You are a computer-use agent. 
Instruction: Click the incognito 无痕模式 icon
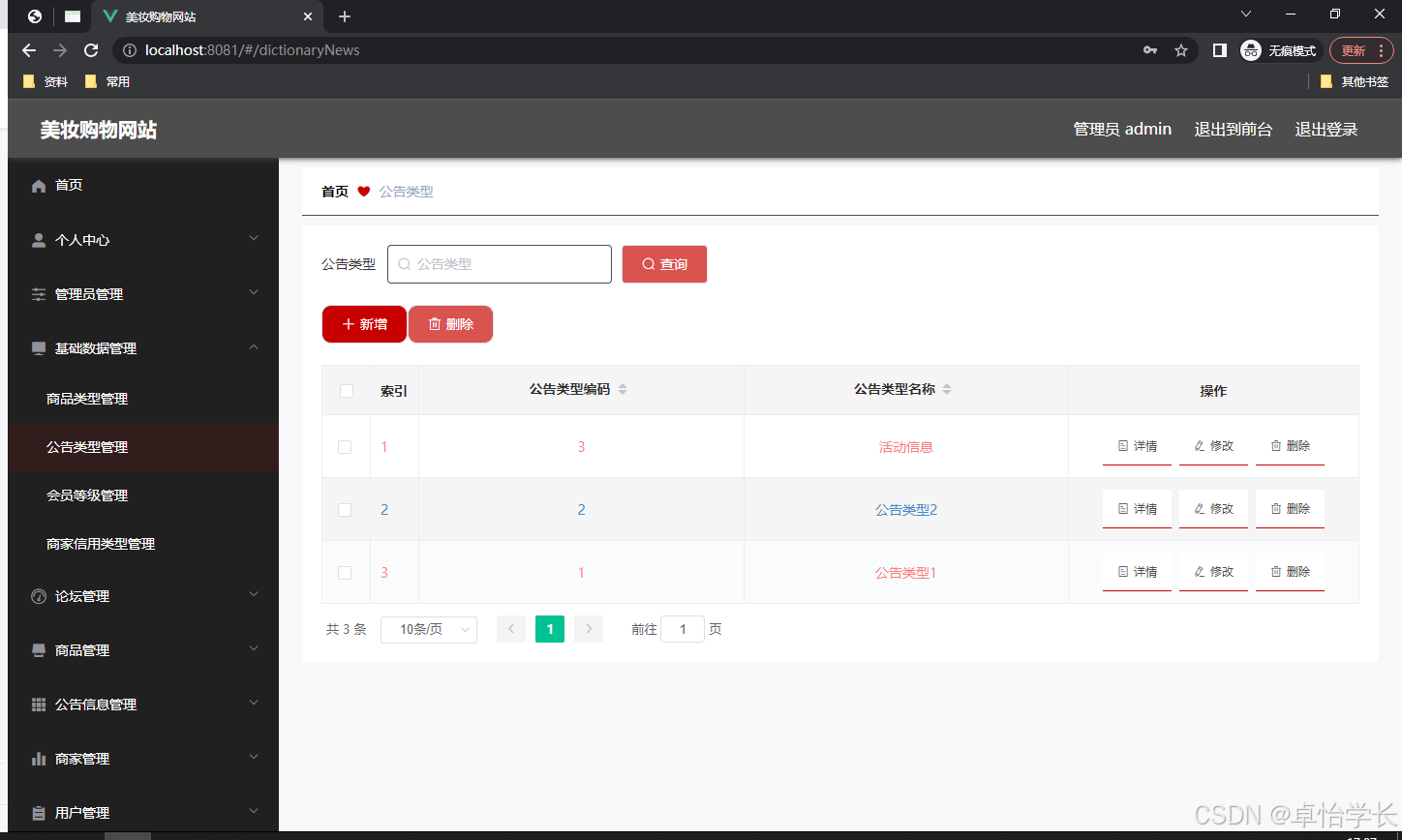coord(1251,50)
